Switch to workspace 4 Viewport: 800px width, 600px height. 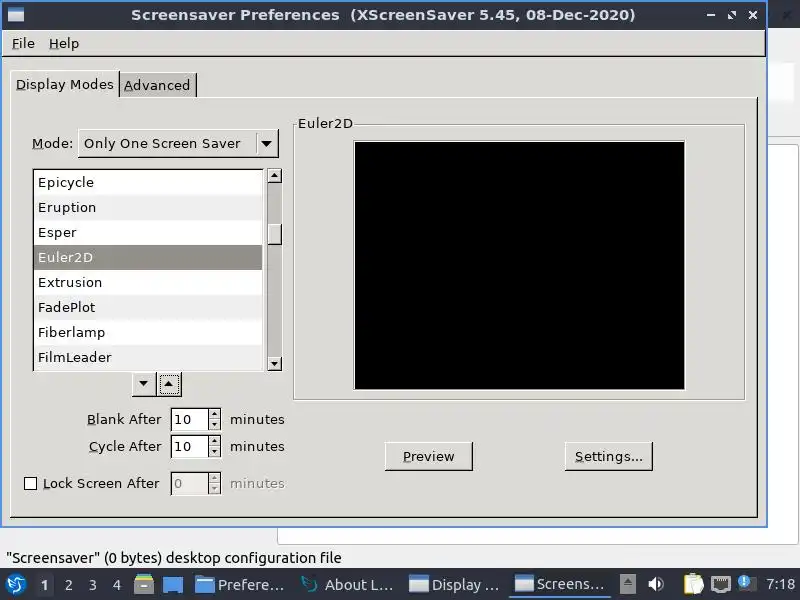click(x=117, y=585)
